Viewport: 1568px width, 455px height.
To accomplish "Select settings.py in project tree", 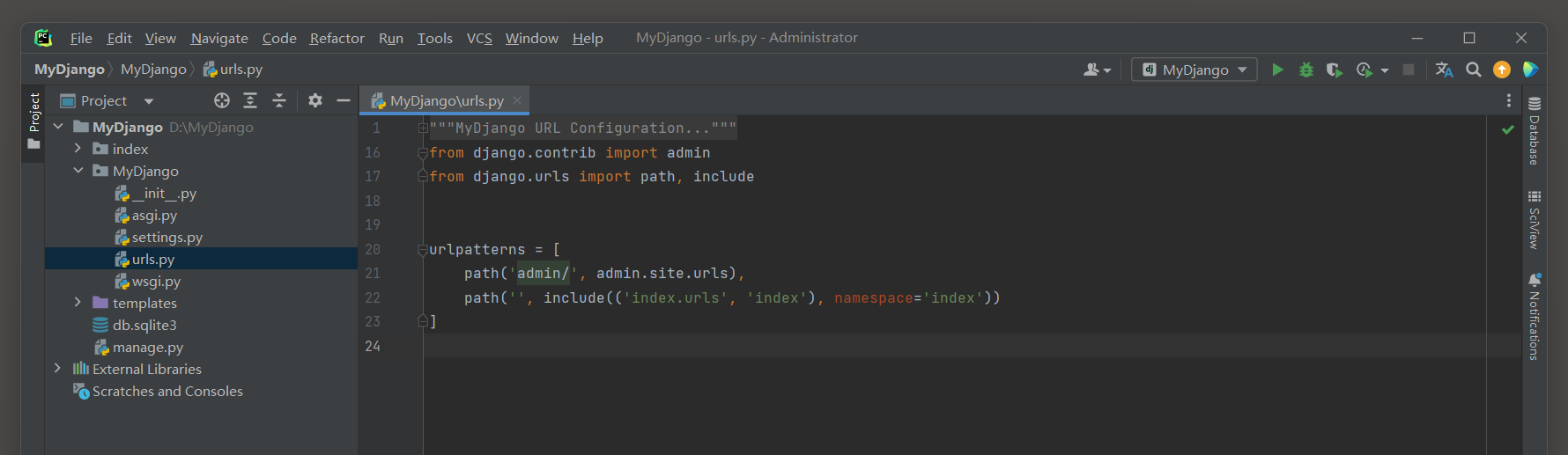I will tap(159, 237).
